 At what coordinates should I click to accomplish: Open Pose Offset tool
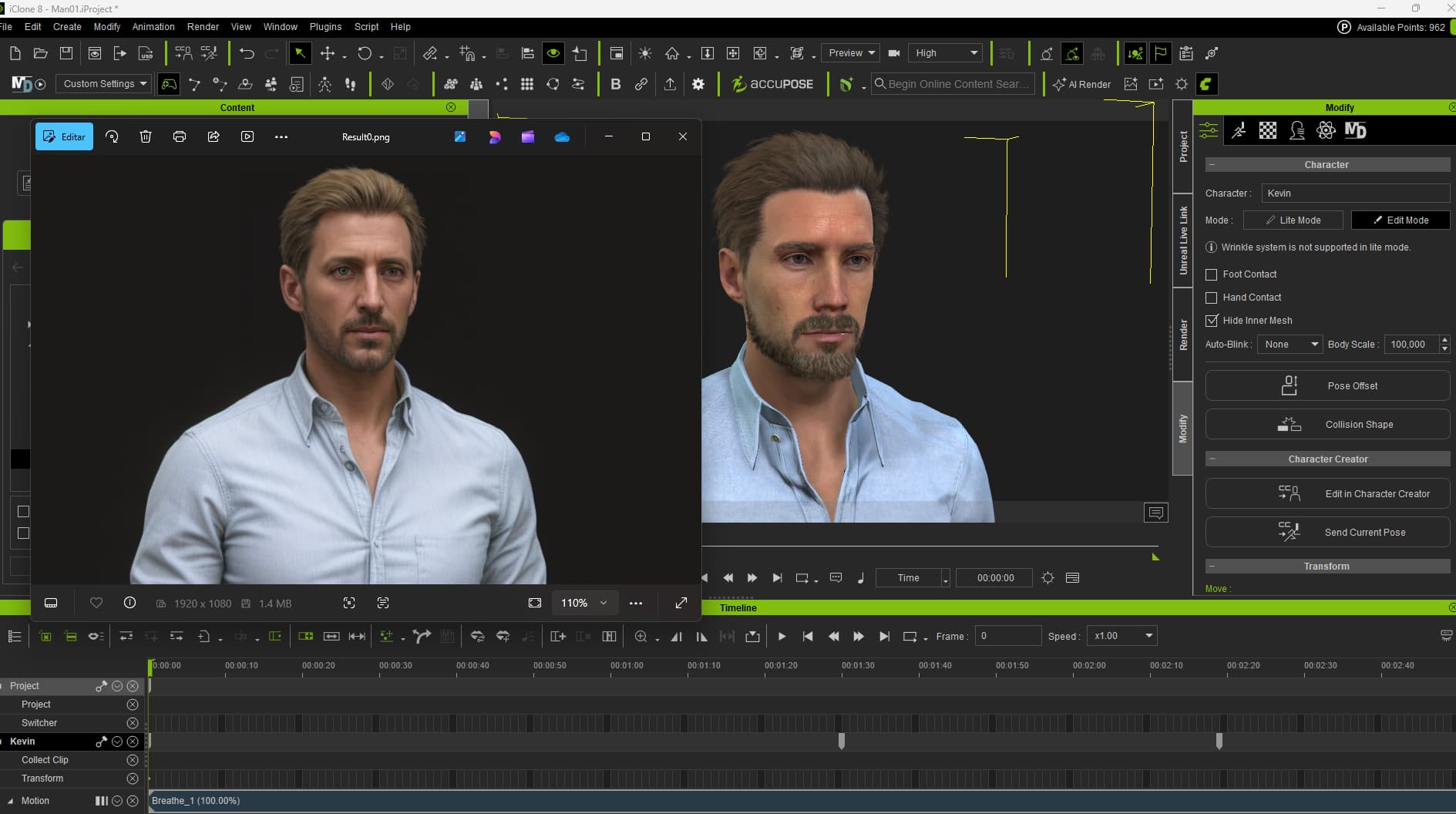coord(1327,385)
